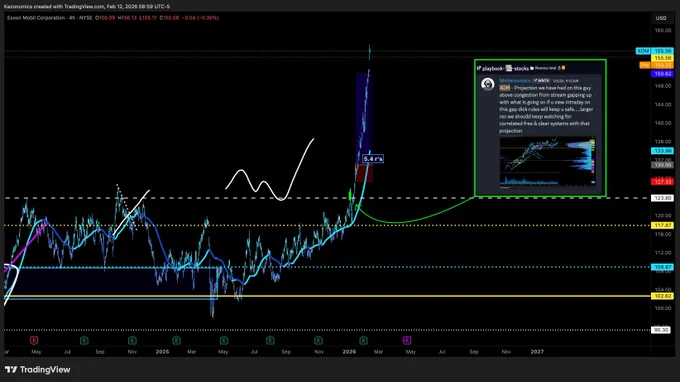The width and height of the screenshot is (680, 382).
Task: Click the TradingView logo
Action: [x=38, y=369]
